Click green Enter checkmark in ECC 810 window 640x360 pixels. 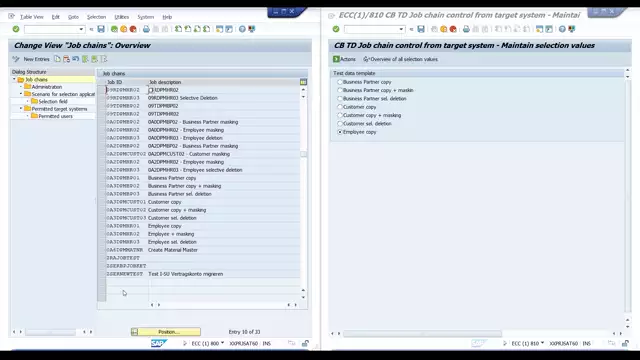[336, 29]
